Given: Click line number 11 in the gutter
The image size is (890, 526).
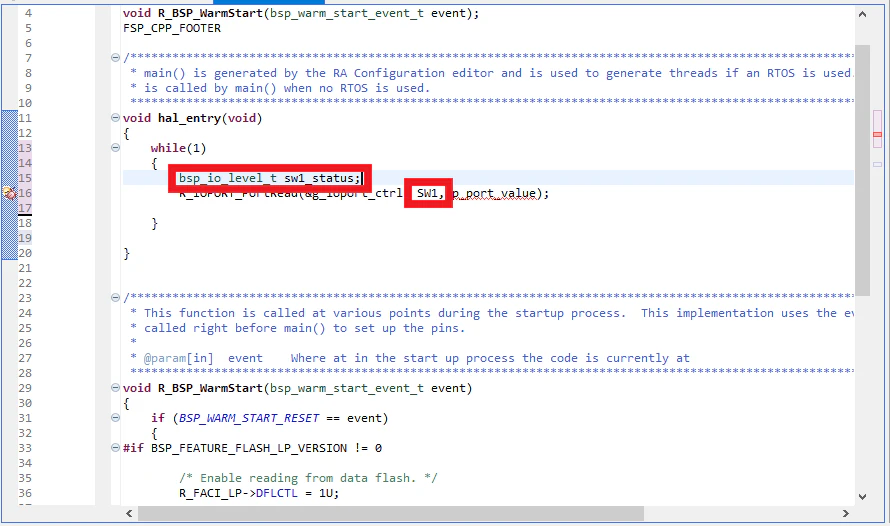Looking at the screenshot, I should click(25, 118).
